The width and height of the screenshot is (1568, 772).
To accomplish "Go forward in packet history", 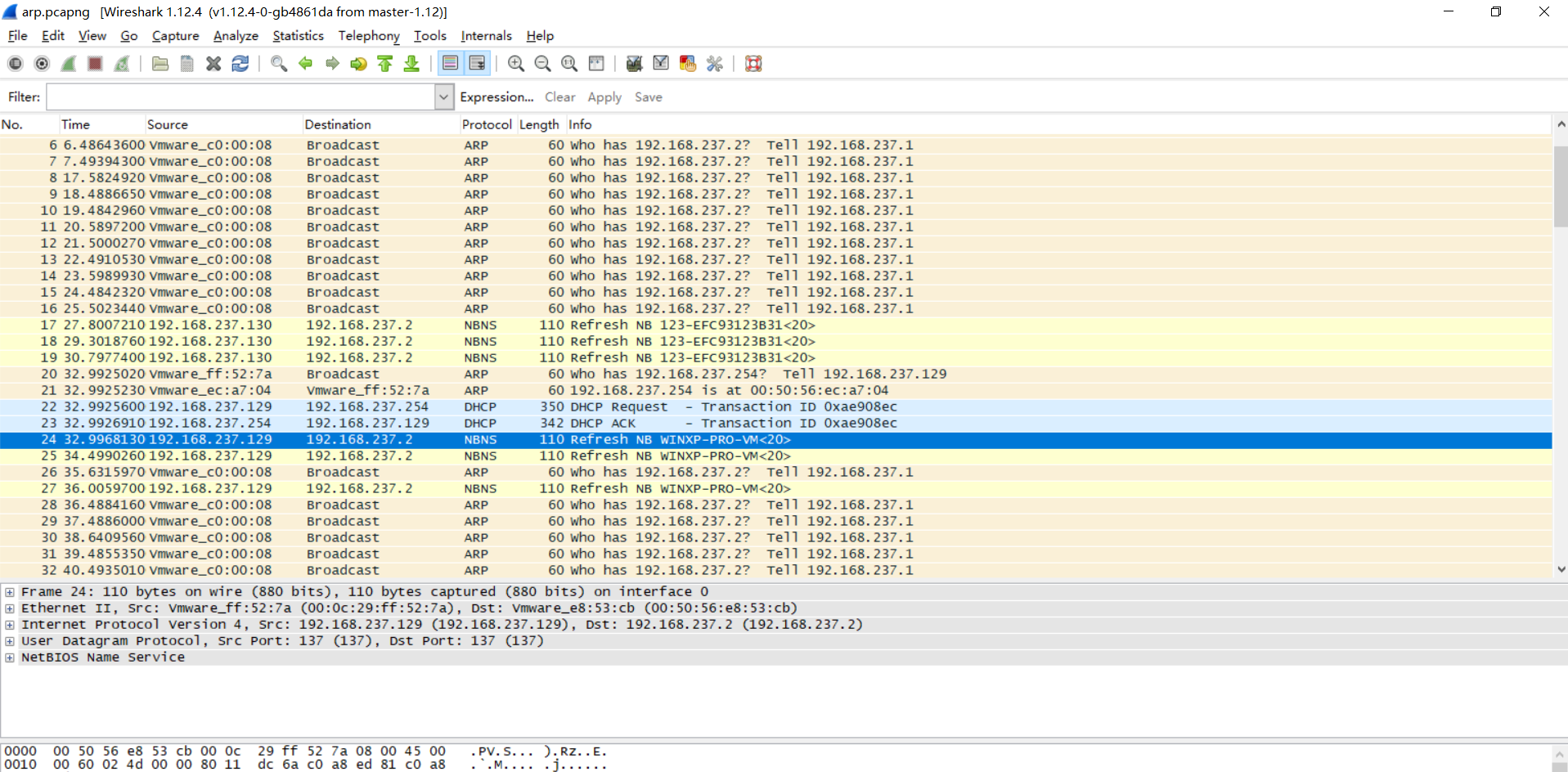I will (x=332, y=64).
